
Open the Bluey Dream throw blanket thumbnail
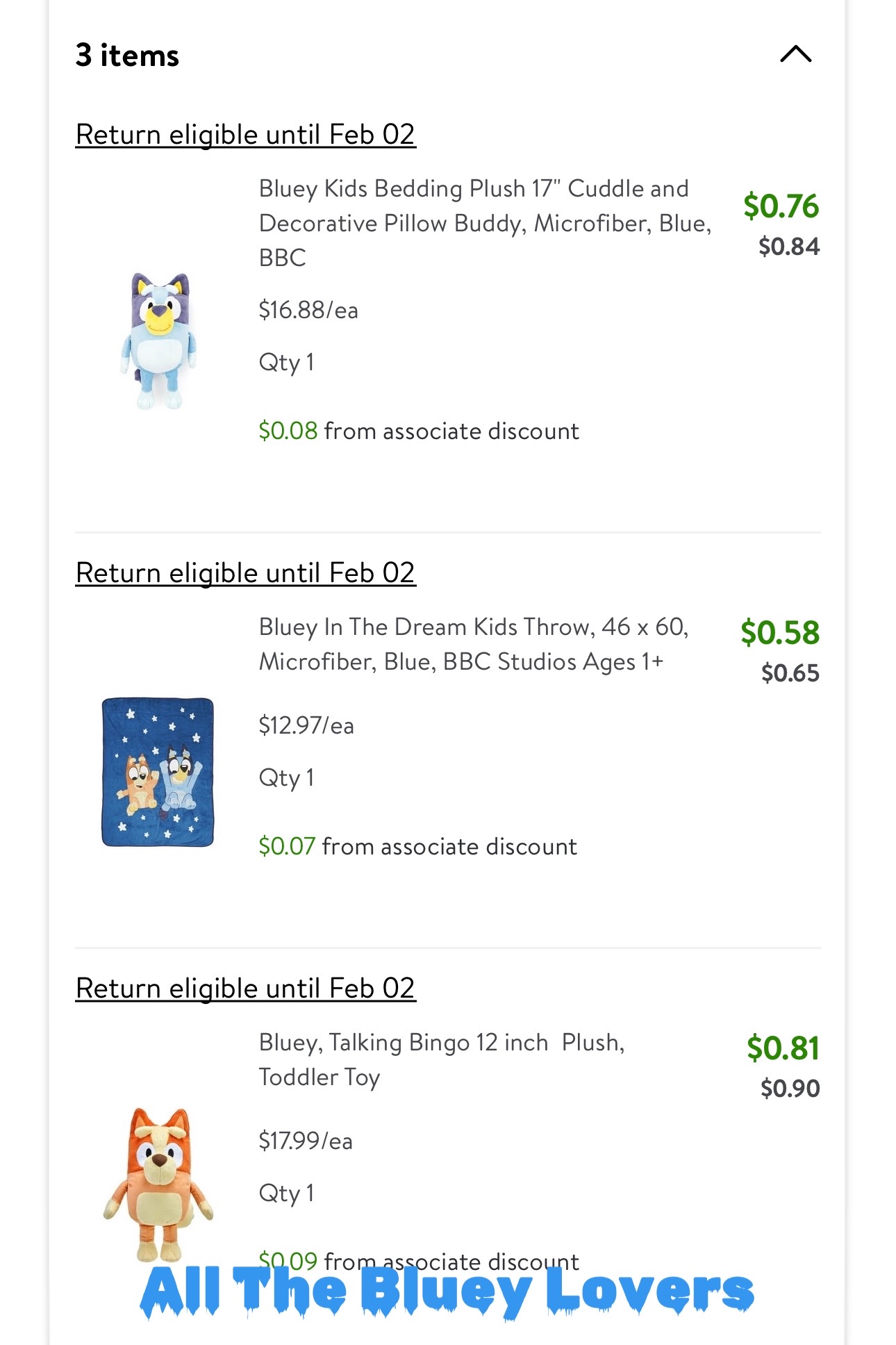tap(158, 772)
